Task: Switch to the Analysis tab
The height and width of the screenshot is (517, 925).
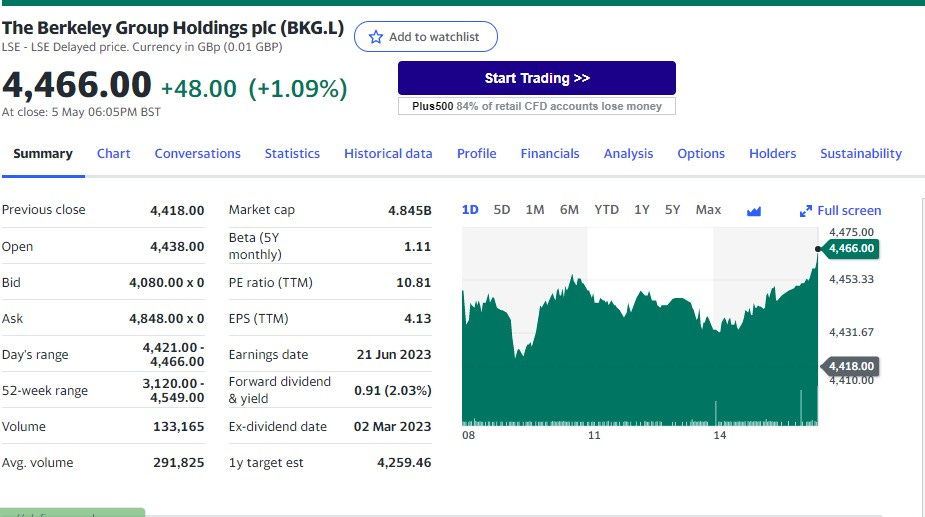Action: pyautogui.click(x=628, y=153)
